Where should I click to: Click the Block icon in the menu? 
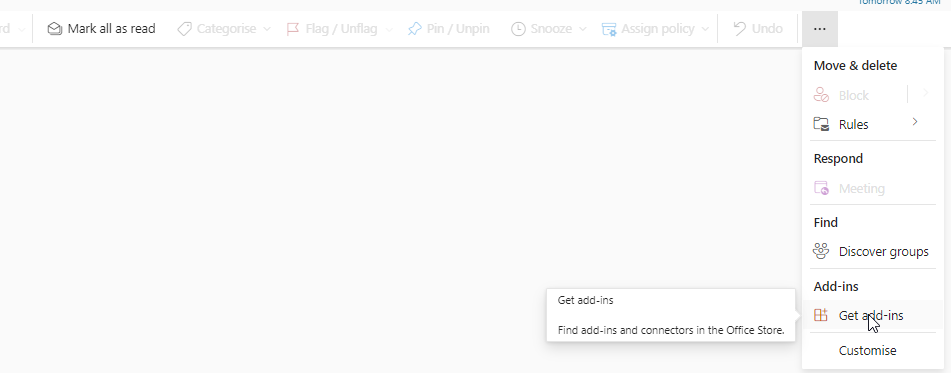click(x=821, y=95)
